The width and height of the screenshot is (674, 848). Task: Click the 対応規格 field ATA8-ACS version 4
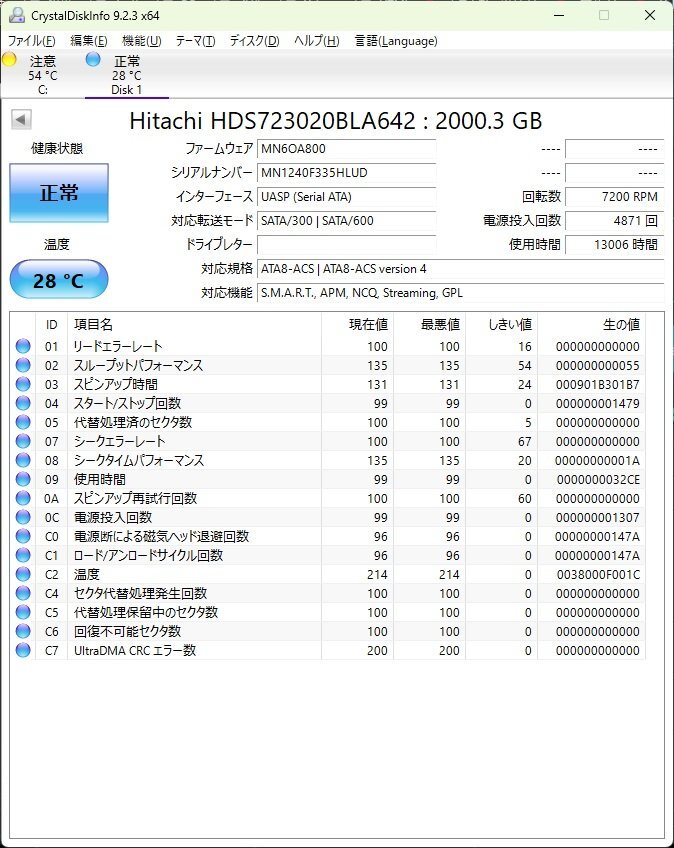coord(460,268)
